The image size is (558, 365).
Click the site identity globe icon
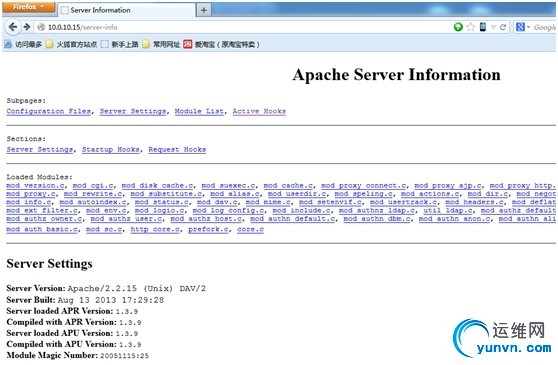41,27
